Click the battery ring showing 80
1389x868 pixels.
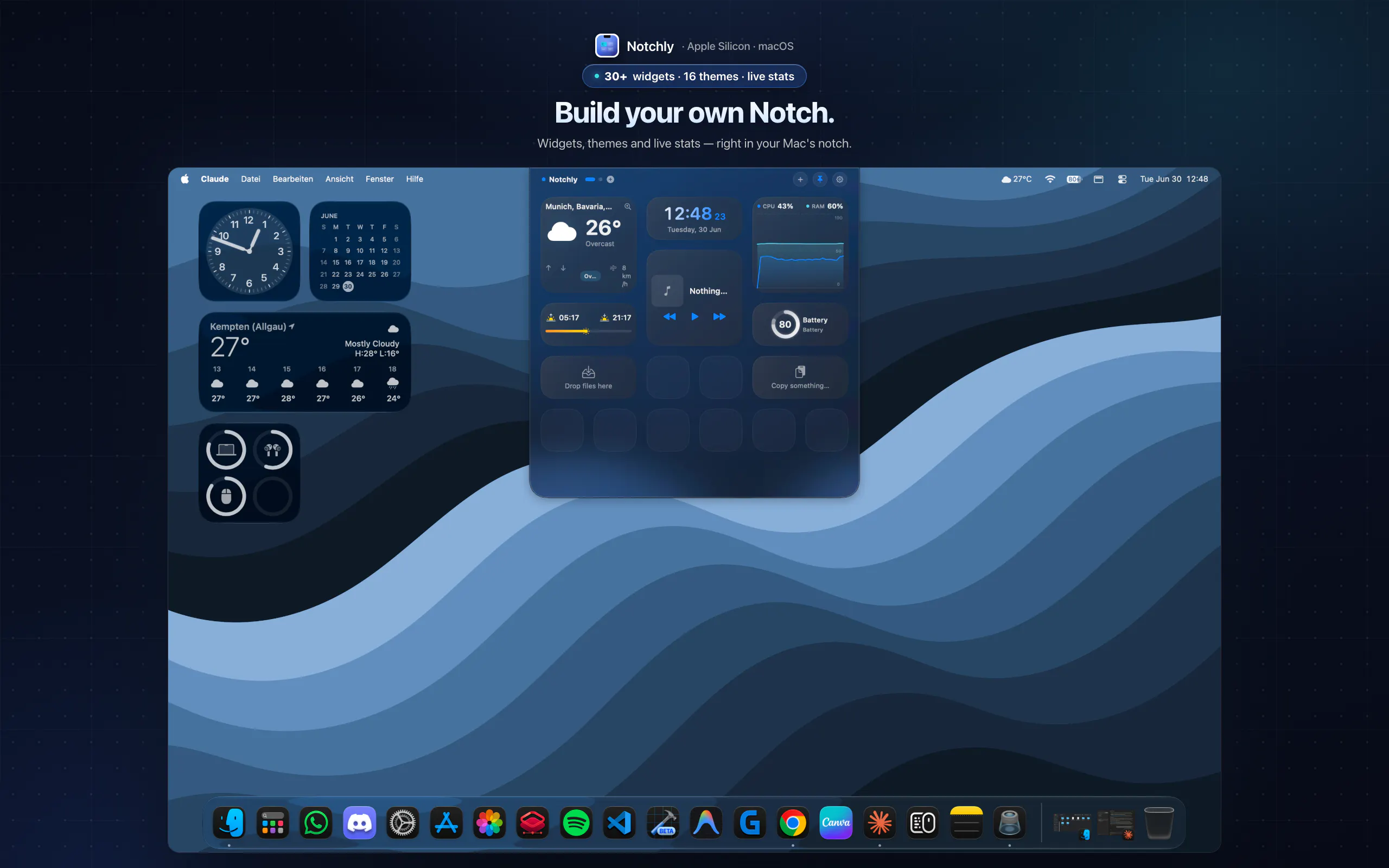click(x=785, y=324)
